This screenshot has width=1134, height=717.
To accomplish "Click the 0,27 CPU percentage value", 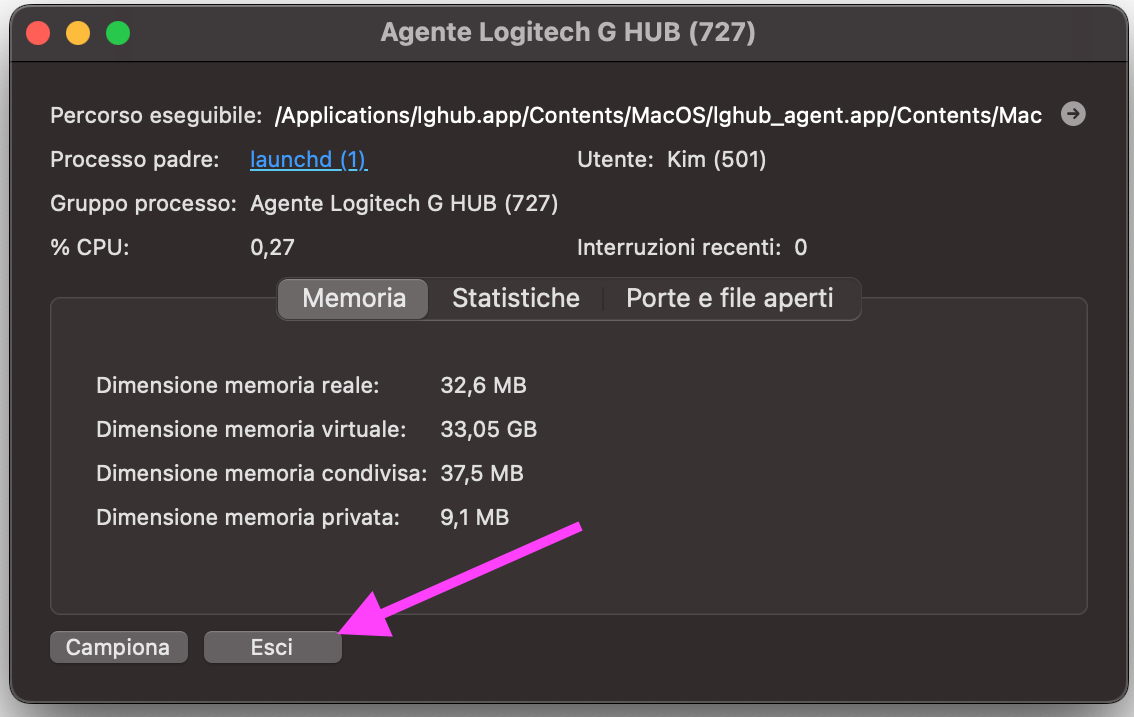I will (272, 247).
